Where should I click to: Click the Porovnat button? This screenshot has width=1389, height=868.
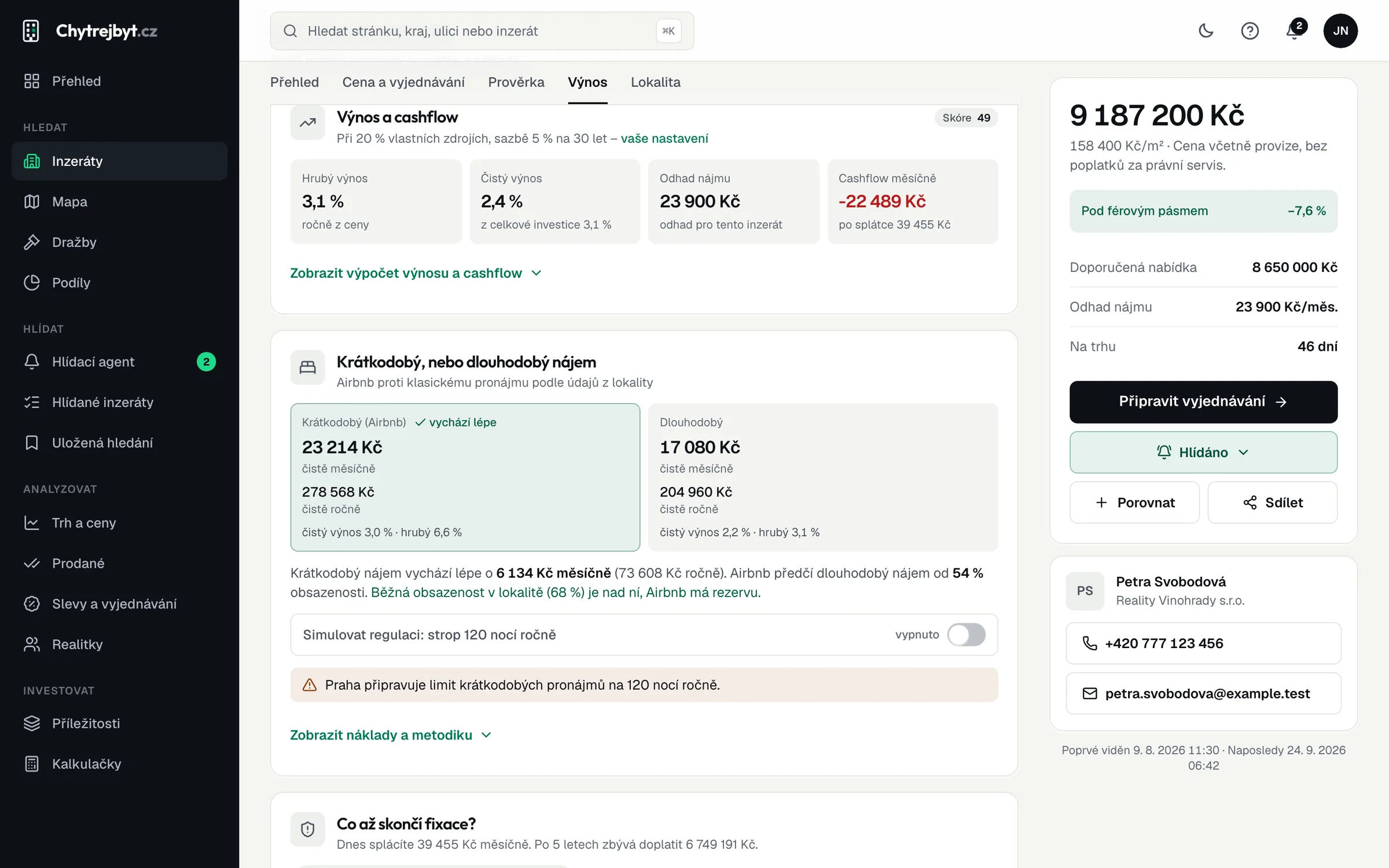click(x=1134, y=502)
